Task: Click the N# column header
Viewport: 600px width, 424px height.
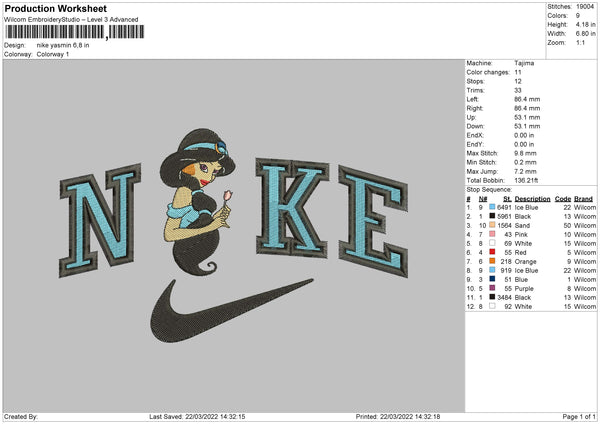Action: (x=483, y=199)
